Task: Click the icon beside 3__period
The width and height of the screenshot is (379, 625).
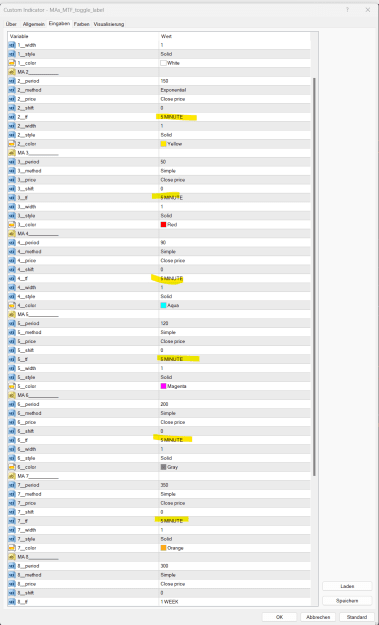Action: pos(12,162)
